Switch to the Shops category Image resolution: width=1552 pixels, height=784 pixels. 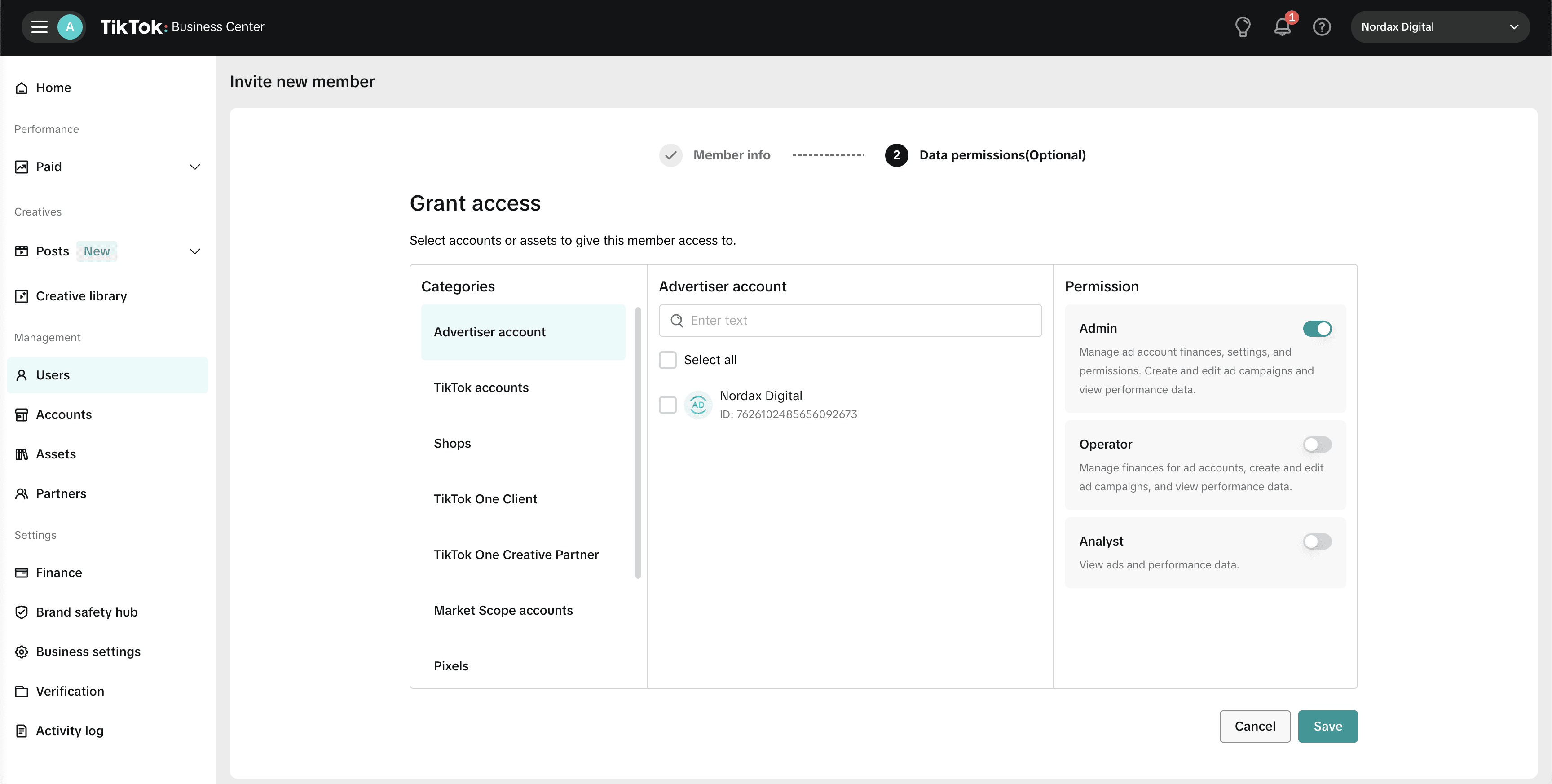(453, 443)
